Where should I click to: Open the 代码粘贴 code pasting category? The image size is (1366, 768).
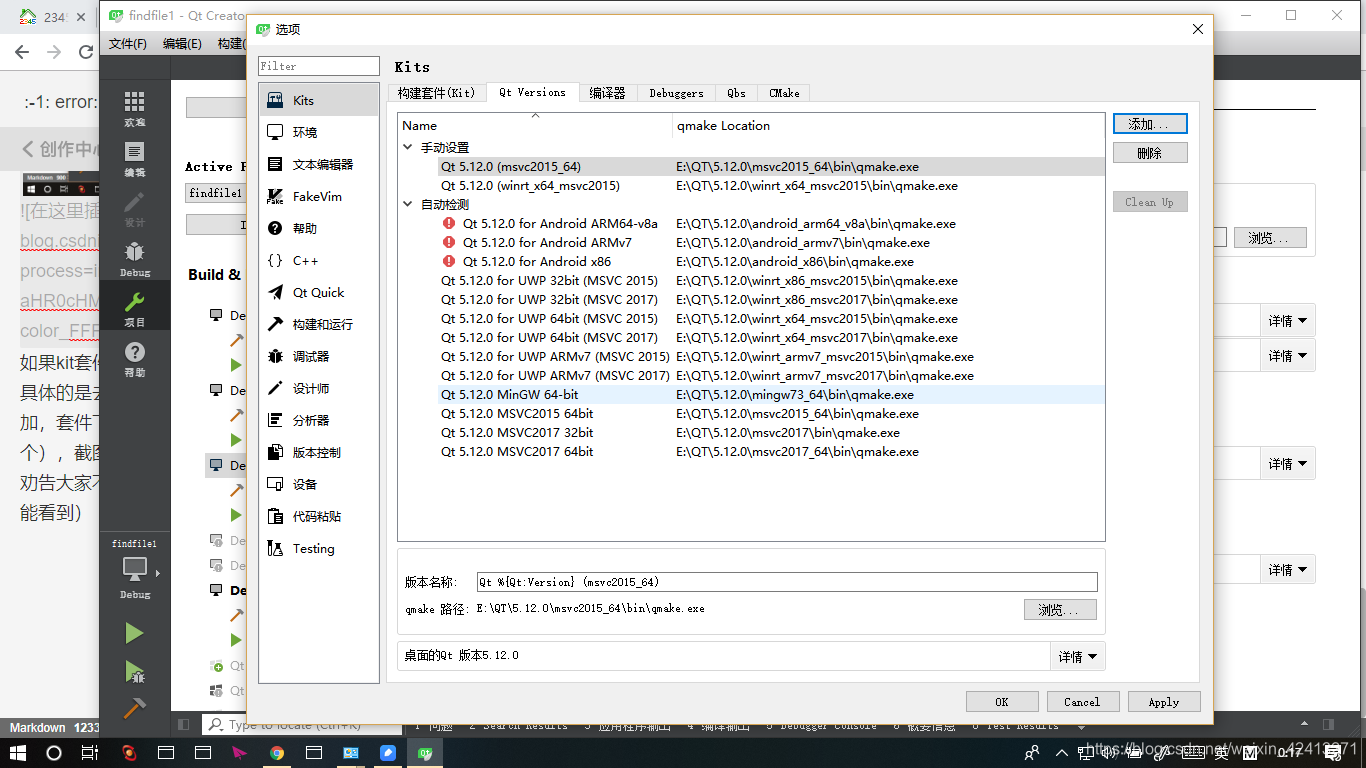pyautogui.click(x=318, y=516)
